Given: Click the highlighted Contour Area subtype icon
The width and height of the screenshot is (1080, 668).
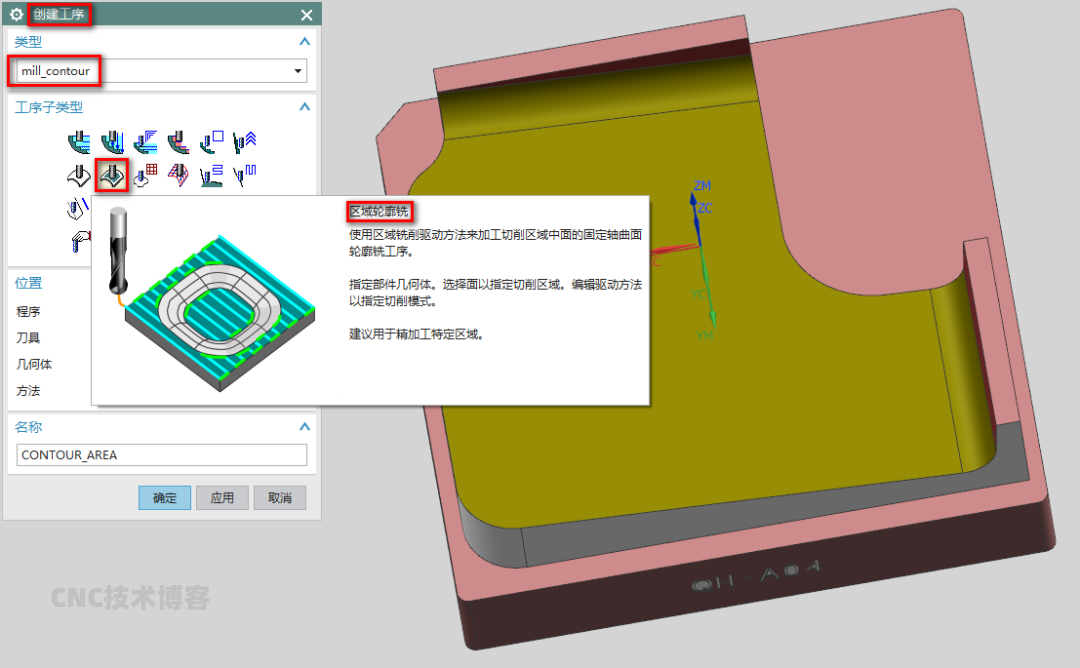Looking at the screenshot, I should 112,177.
